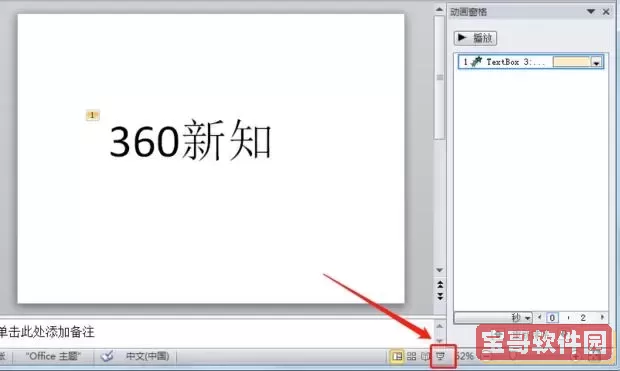
Task: Move the animation timeline right with arrow
Action: [x=602, y=317]
